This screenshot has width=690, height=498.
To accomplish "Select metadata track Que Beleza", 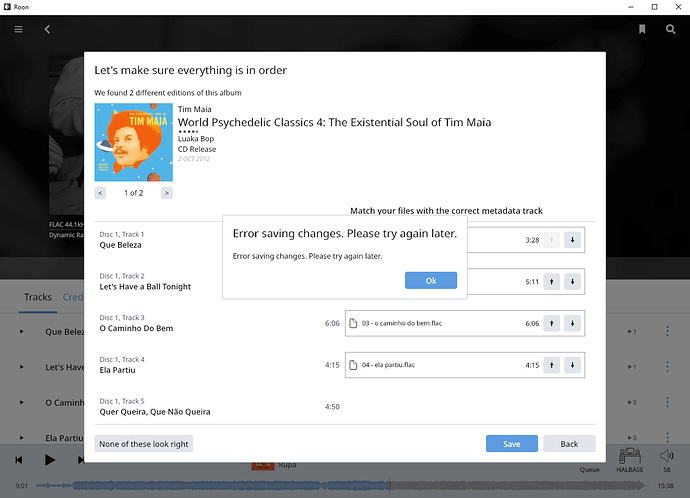I will (x=121, y=245).
